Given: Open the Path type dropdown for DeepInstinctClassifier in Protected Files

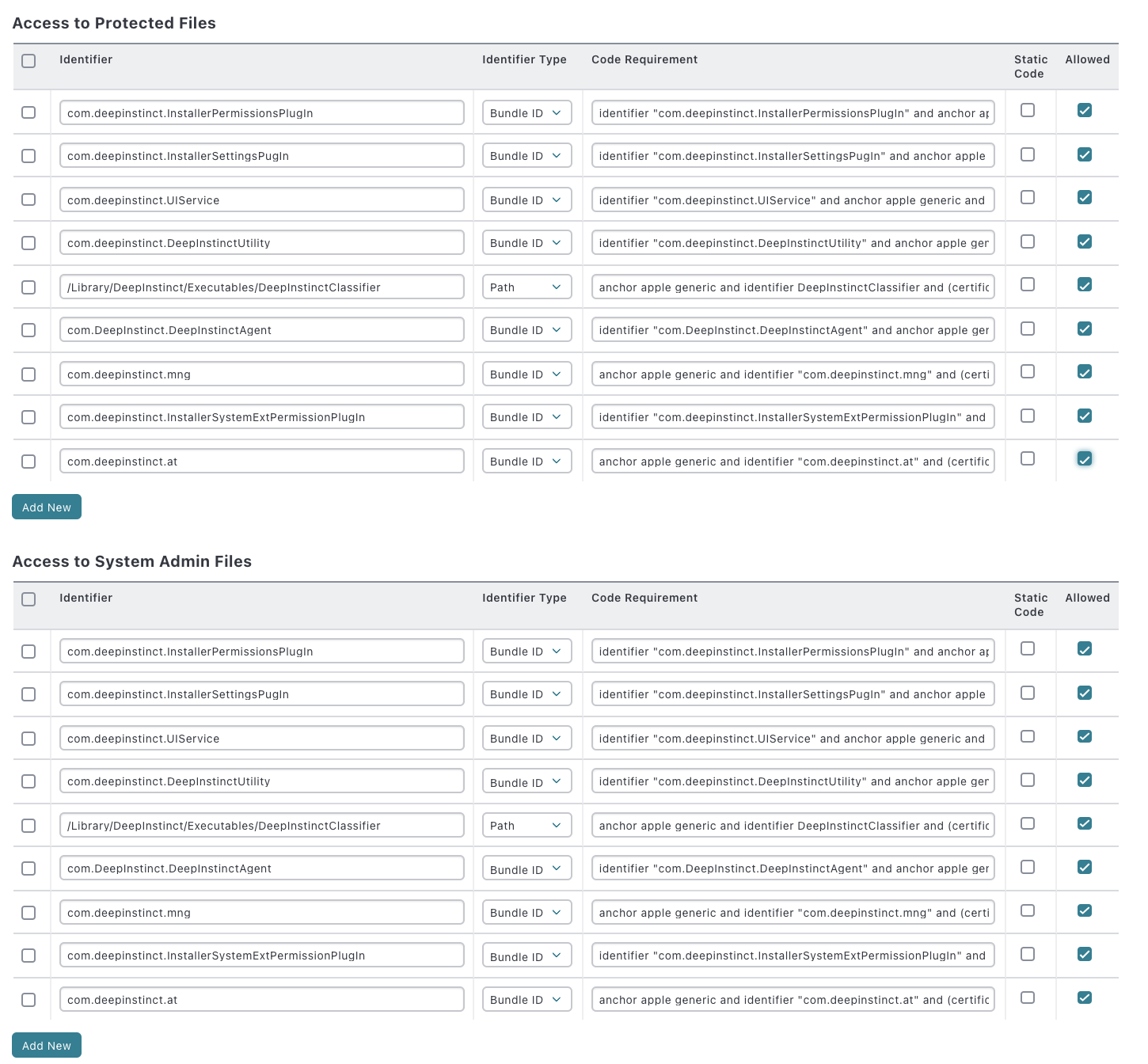Looking at the screenshot, I should pos(526,287).
